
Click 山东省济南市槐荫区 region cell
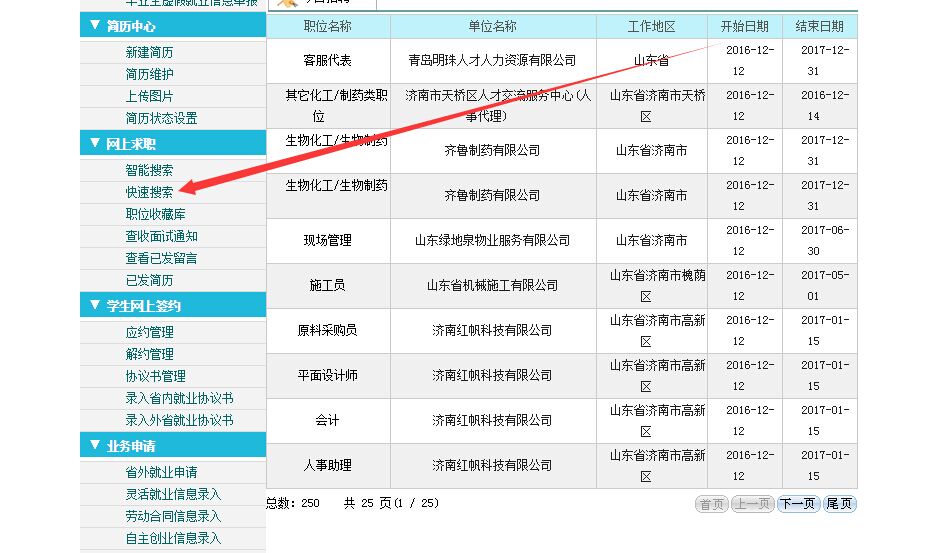click(652, 285)
